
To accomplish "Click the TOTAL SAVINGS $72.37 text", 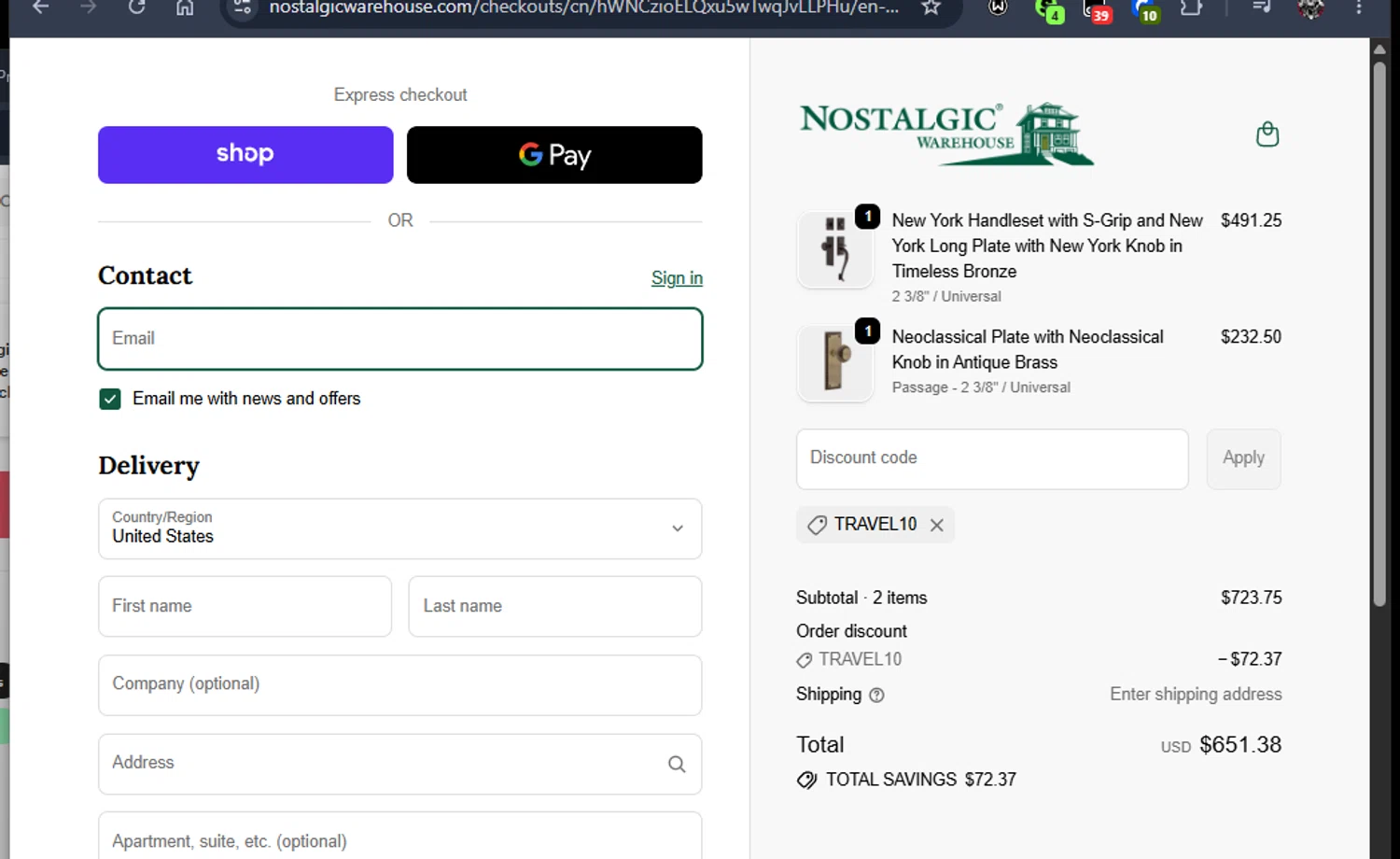I will [x=920, y=780].
